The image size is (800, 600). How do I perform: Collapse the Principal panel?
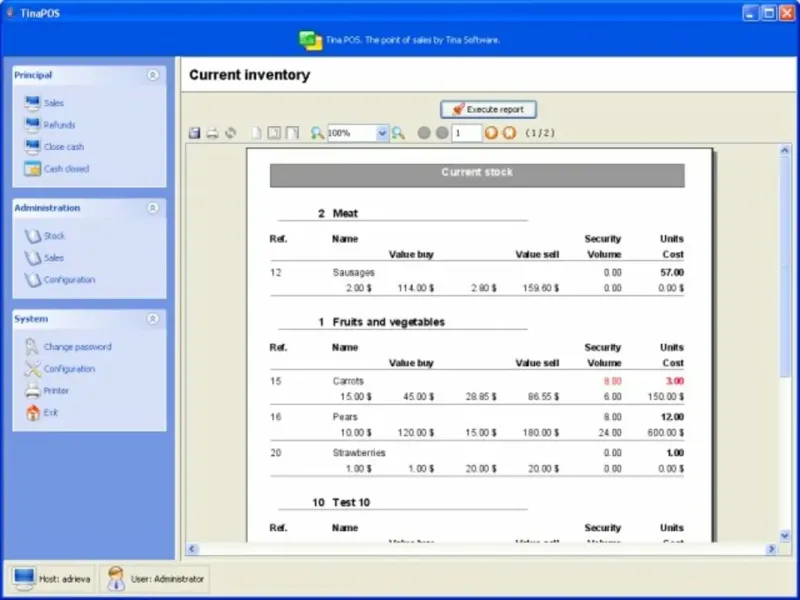152,75
